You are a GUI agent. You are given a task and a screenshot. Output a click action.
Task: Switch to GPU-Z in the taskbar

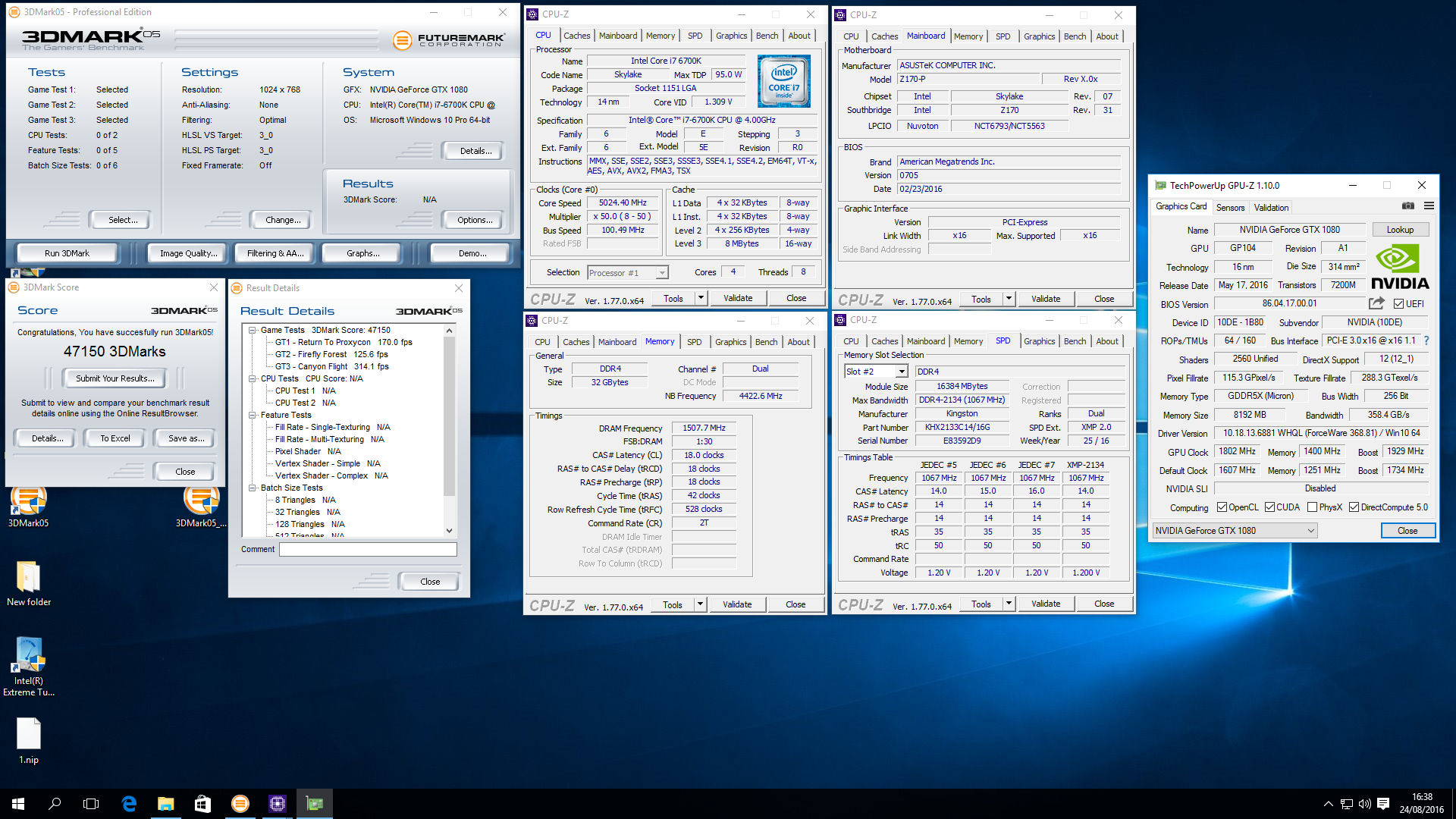314,804
